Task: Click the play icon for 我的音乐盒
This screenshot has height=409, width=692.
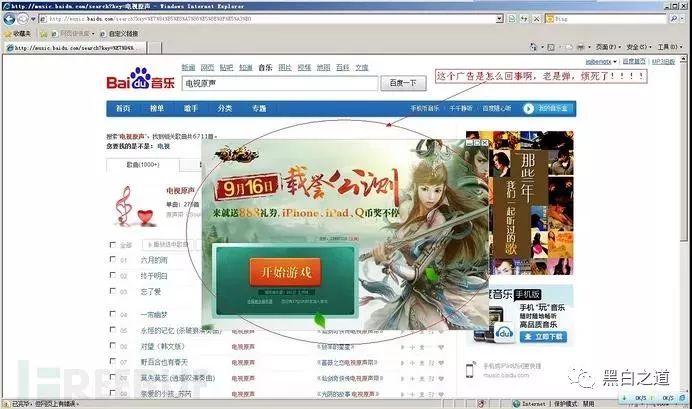Action: pyautogui.click(x=528, y=109)
